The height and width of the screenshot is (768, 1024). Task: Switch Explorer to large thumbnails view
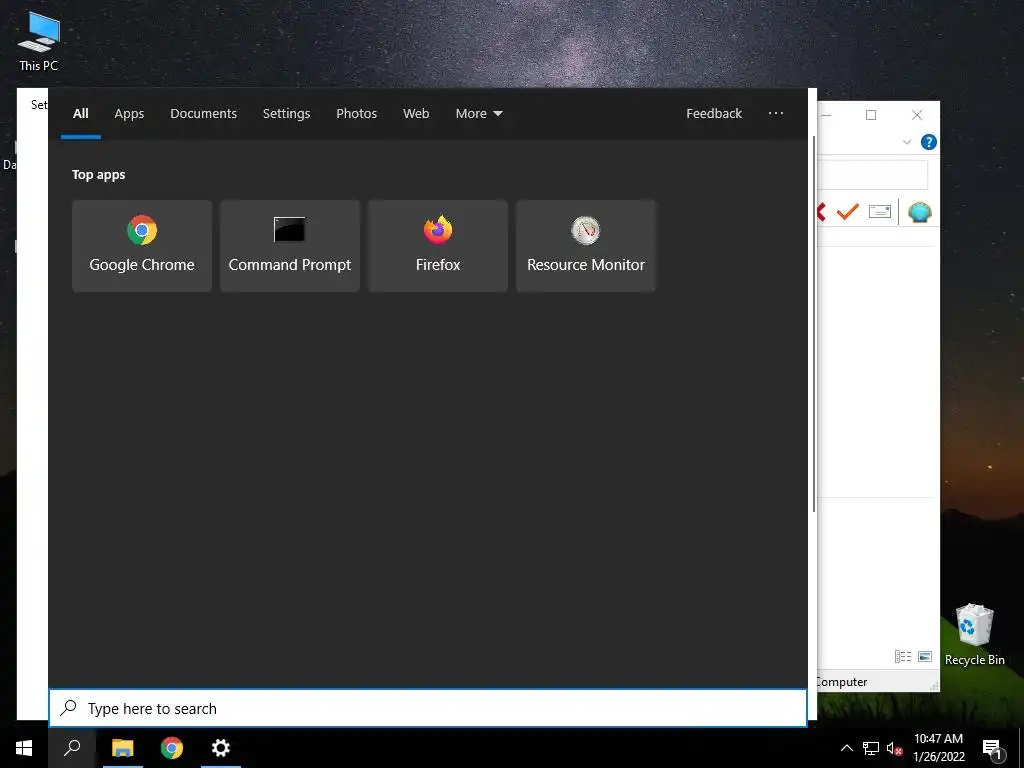click(x=925, y=656)
